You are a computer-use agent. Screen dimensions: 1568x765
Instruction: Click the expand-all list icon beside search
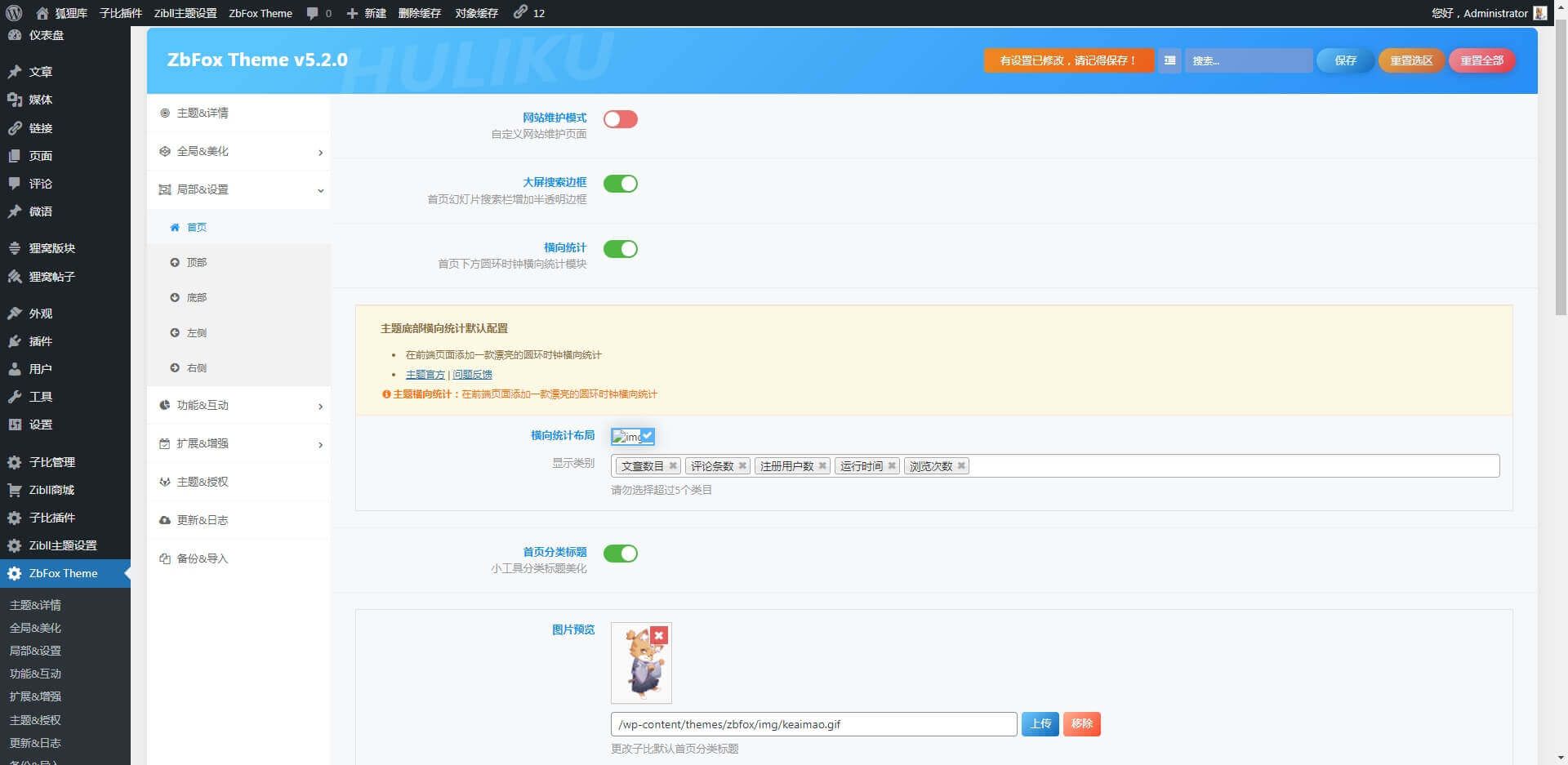(x=1169, y=60)
